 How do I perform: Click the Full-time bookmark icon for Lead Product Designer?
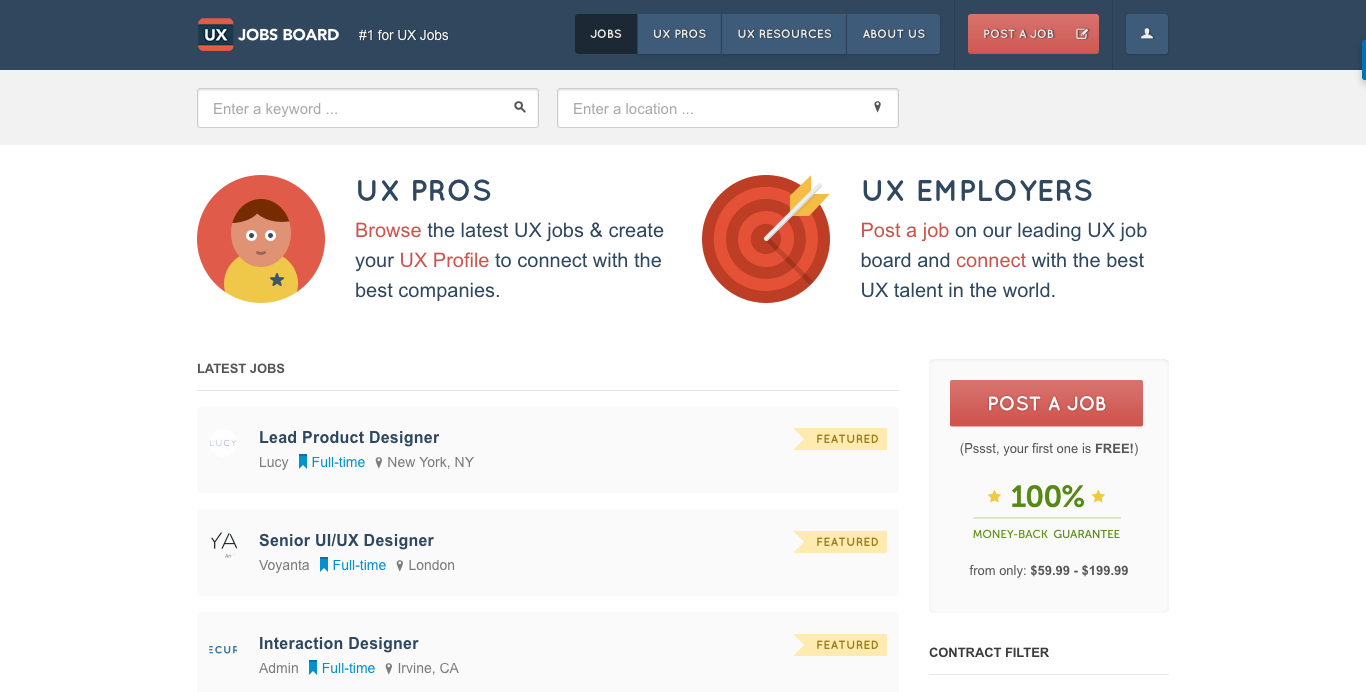point(305,461)
